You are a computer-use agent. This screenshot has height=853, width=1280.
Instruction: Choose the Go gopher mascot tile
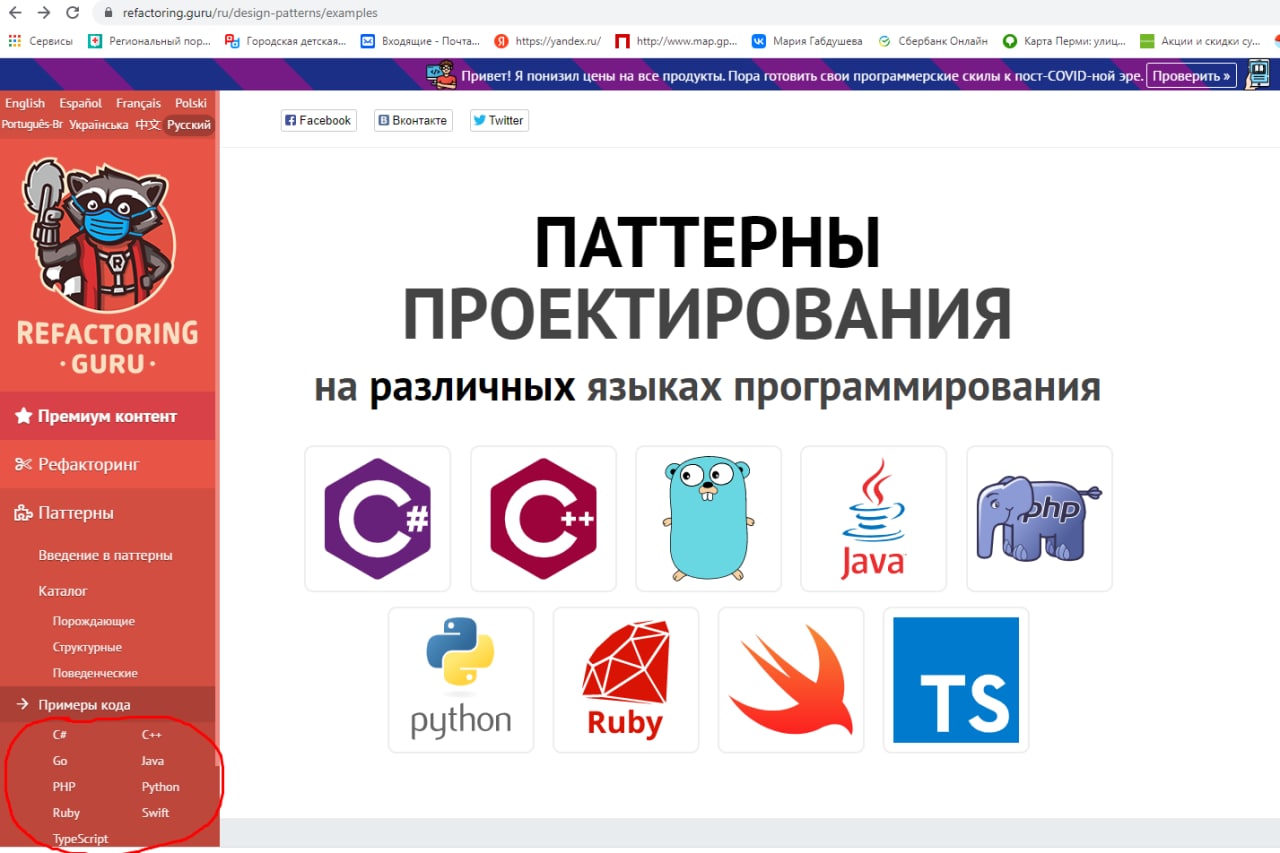coord(709,518)
